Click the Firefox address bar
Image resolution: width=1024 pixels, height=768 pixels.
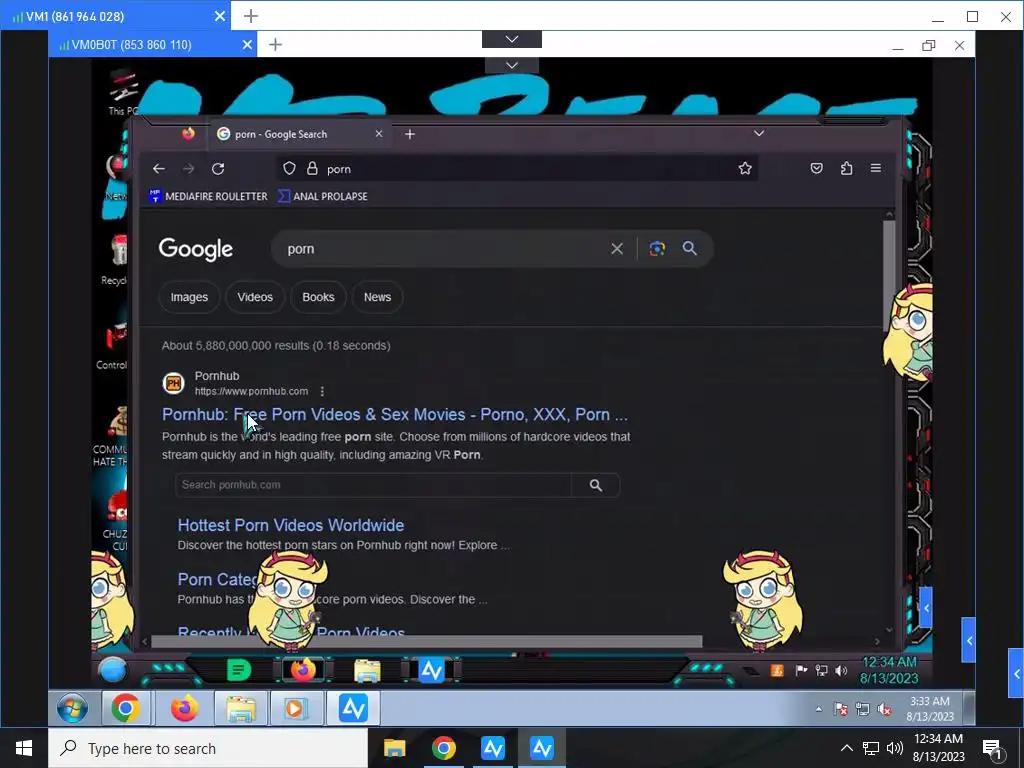(x=516, y=168)
